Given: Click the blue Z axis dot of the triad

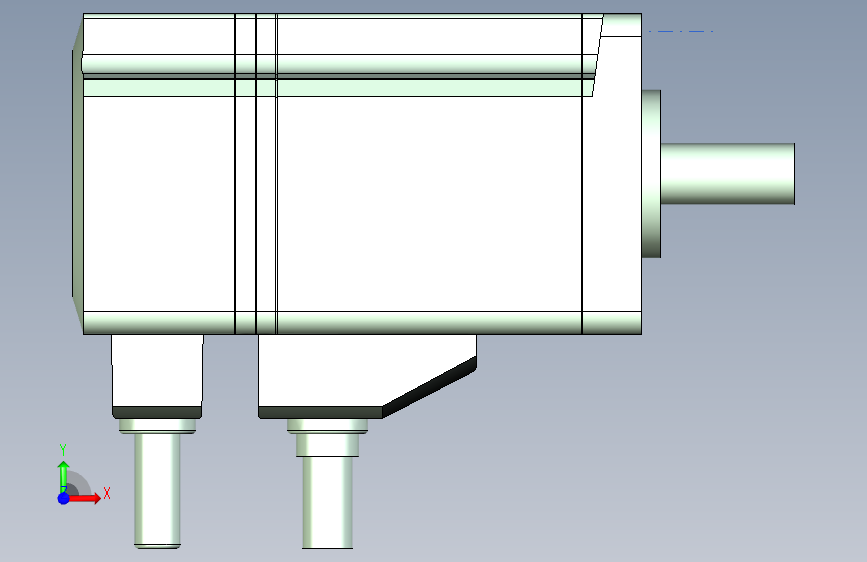Looking at the screenshot, I should (x=64, y=498).
